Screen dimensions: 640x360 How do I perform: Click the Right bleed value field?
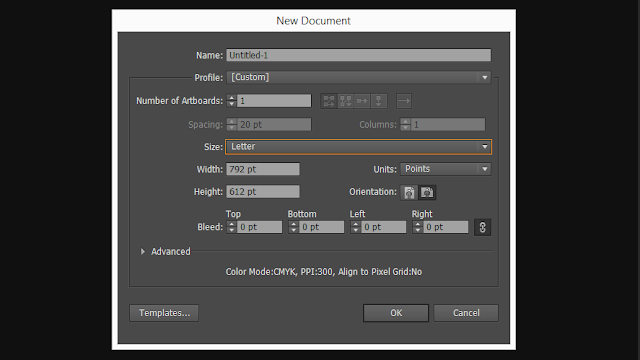click(446, 227)
